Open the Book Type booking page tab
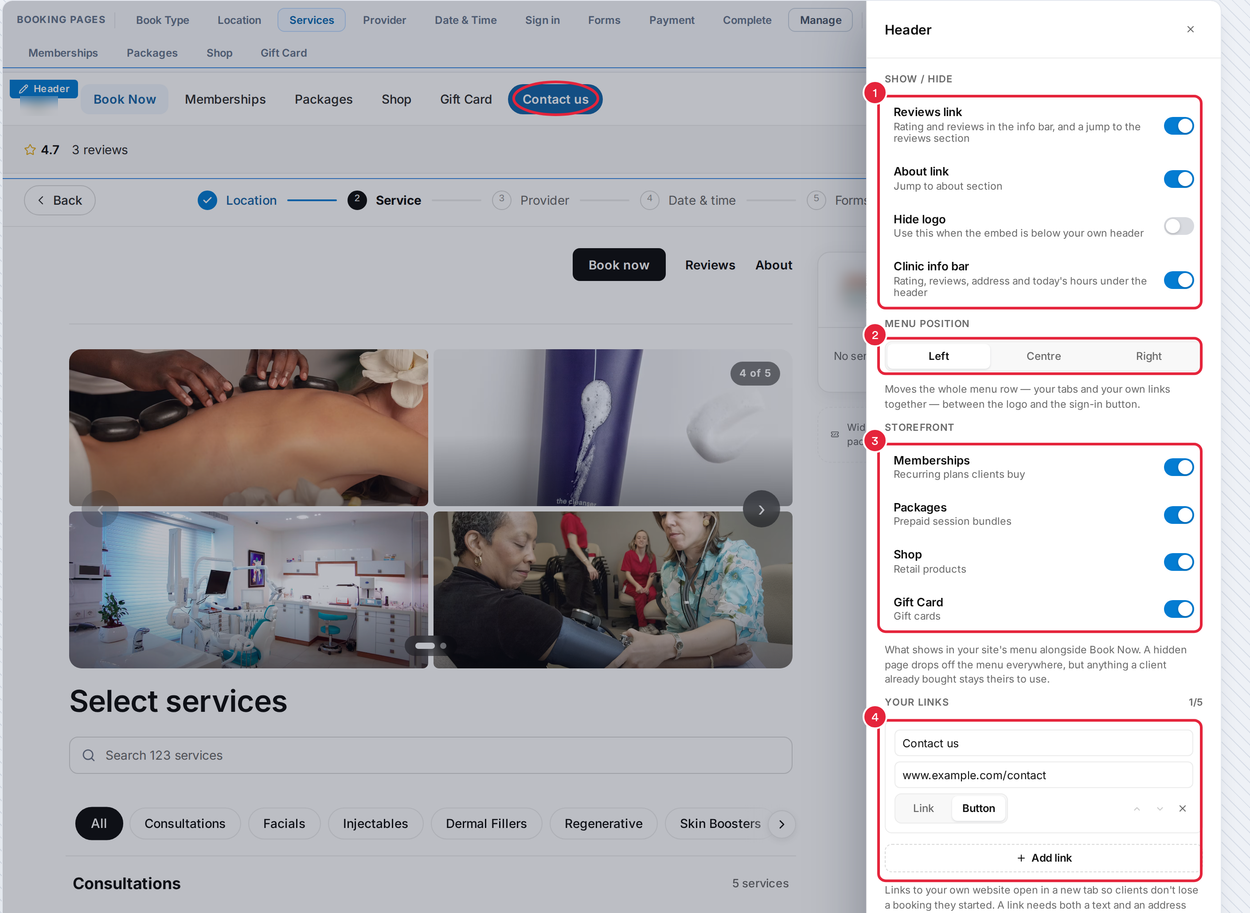This screenshot has width=1250, height=913. 162,20
